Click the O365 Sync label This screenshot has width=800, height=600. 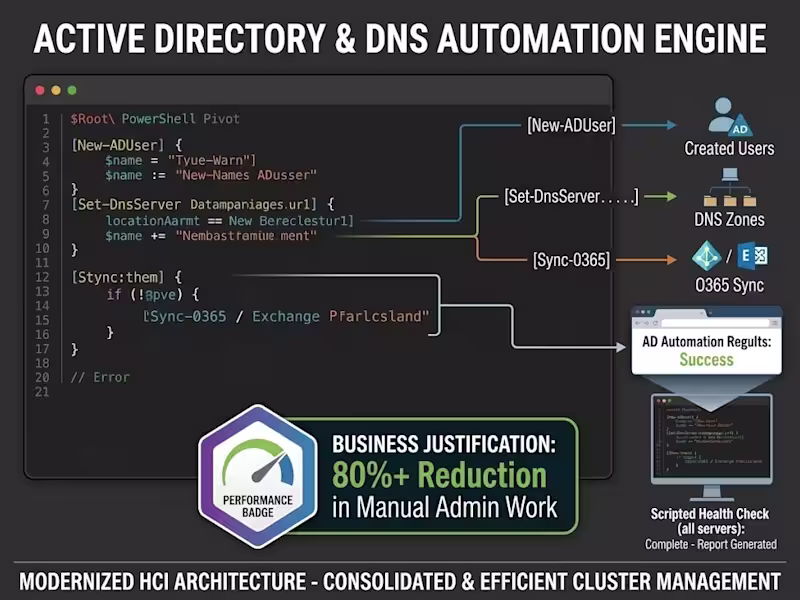(730, 285)
